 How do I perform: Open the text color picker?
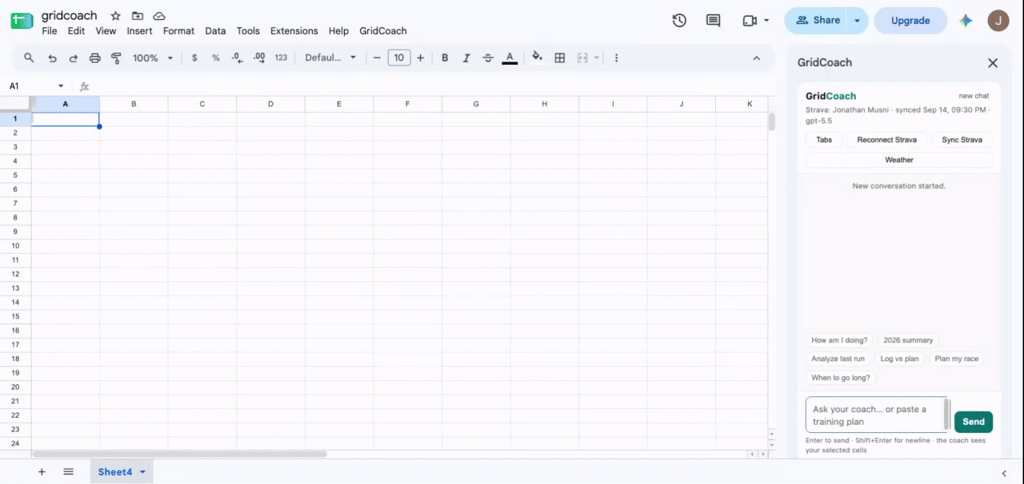coord(510,58)
